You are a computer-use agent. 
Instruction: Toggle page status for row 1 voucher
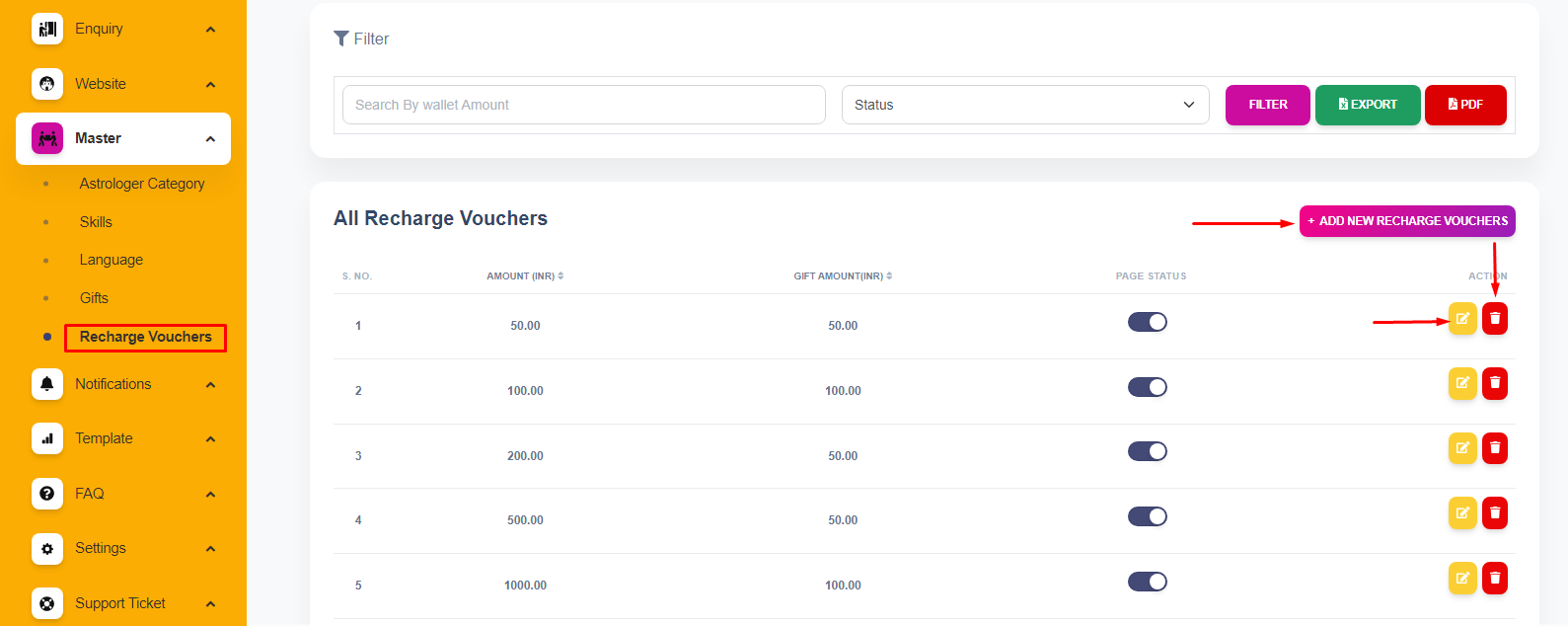[x=1148, y=322]
